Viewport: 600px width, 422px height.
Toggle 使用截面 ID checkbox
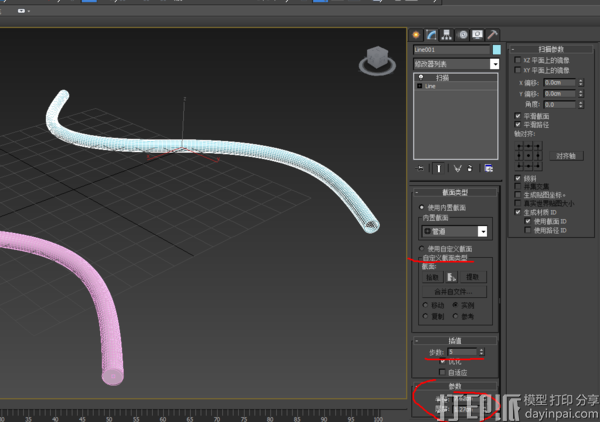click(x=528, y=221)
